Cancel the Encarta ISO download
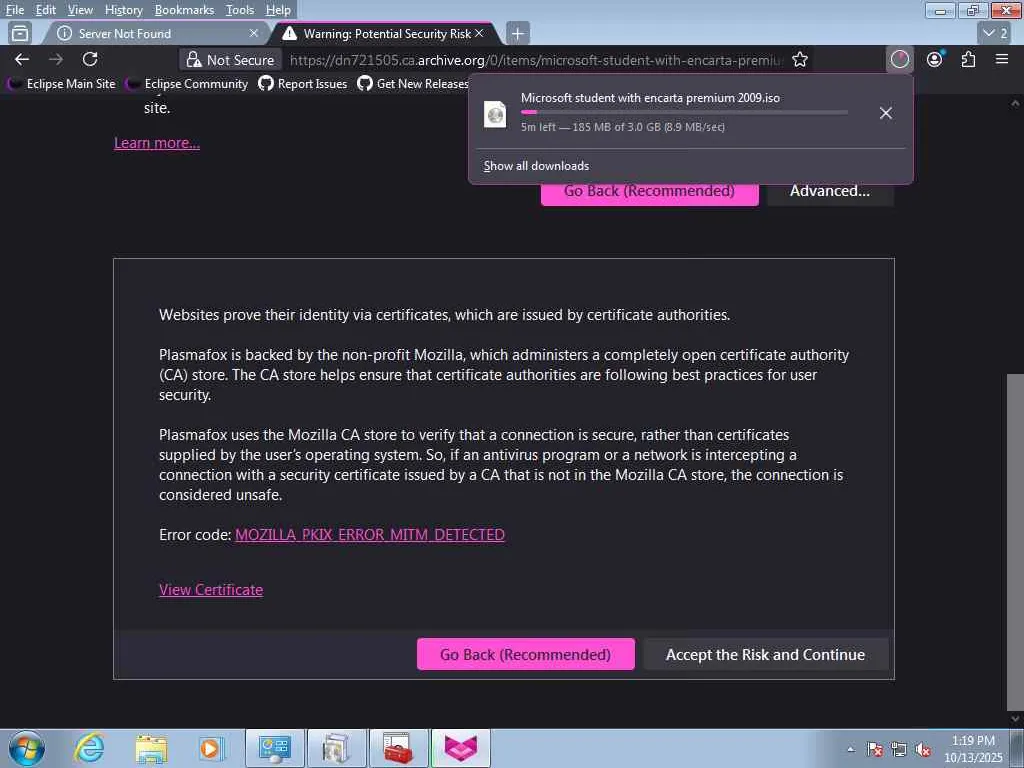Viewport: 1024px width, 768px height. pos(886,113)
